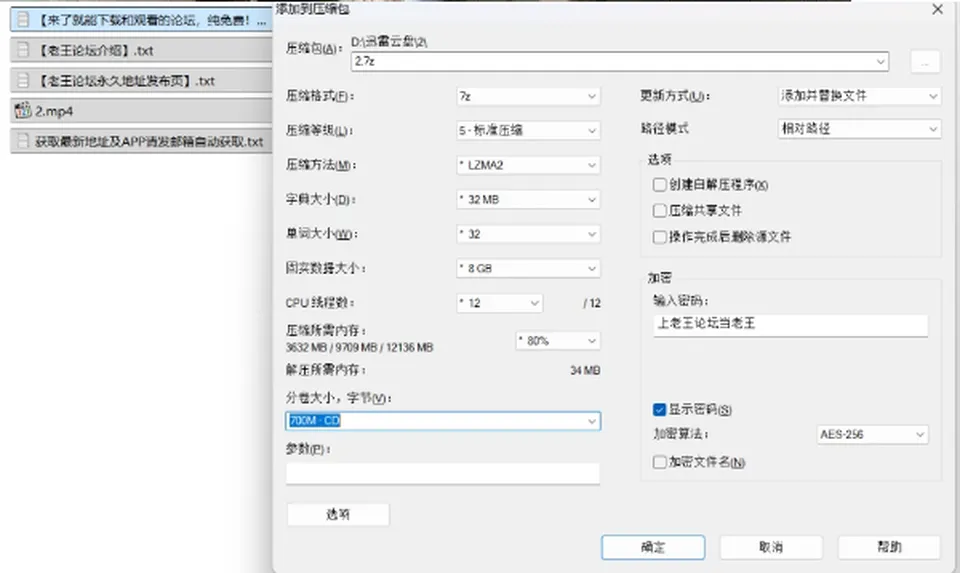Enable 创建自解压程序 checkbox
Viewport: 960px width, 573px height.
pyautogui.click(x=659, y=184)
